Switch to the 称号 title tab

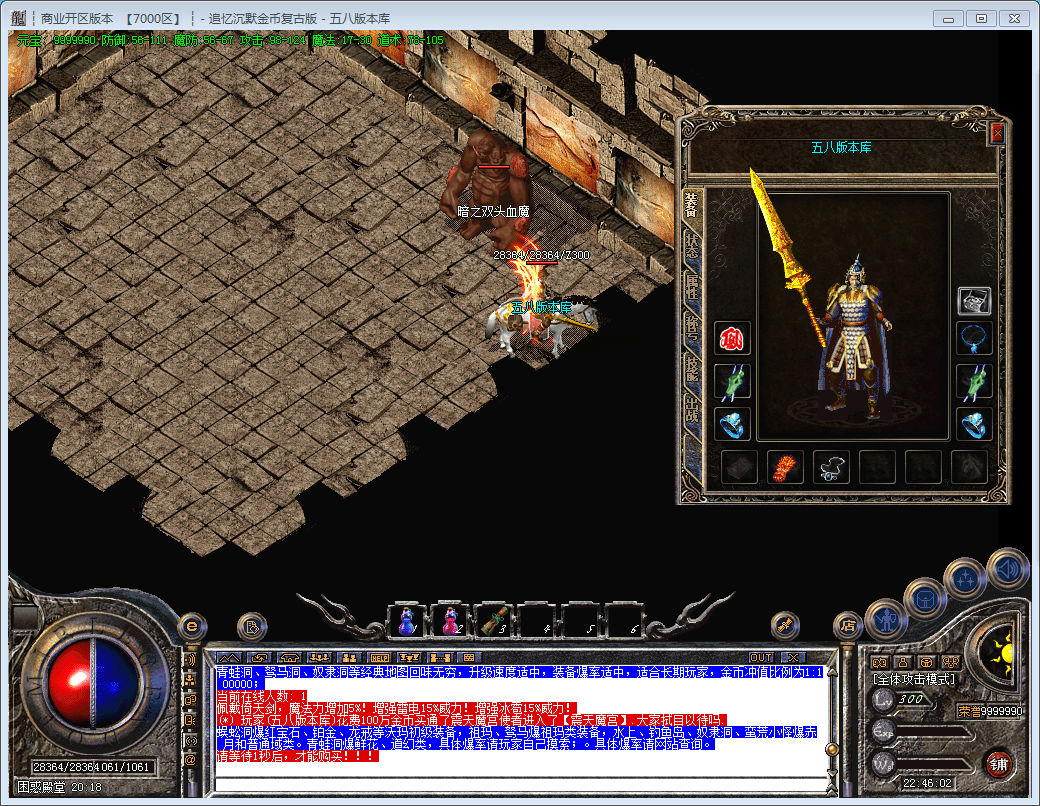692,328
